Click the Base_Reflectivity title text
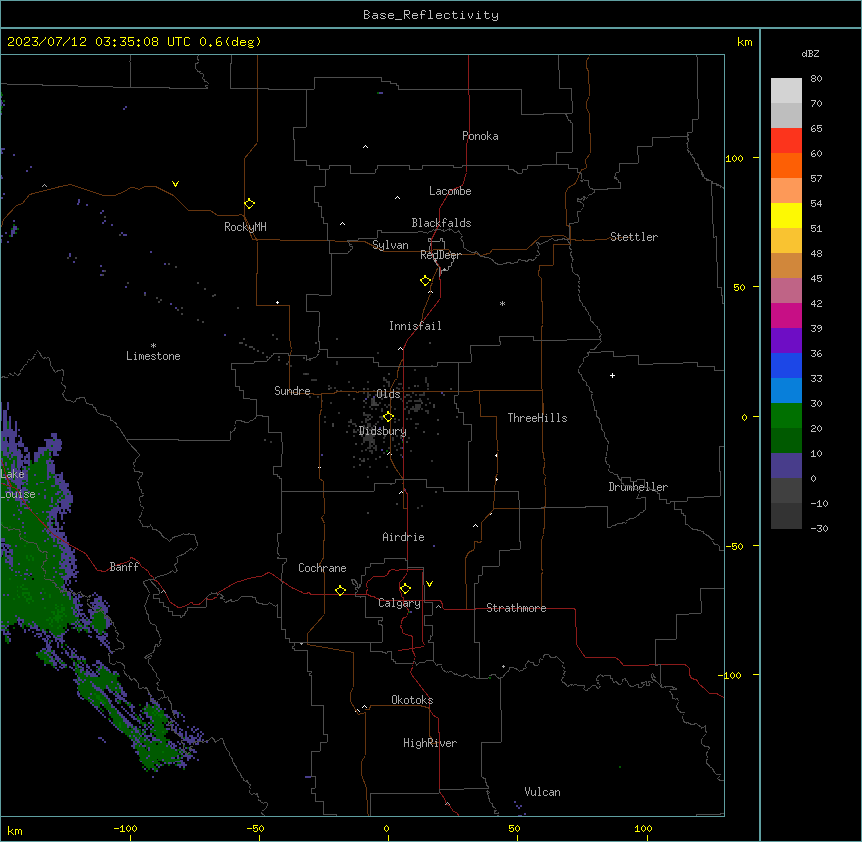The height and width of the screenshot is (842, 862). coord(431,15)
